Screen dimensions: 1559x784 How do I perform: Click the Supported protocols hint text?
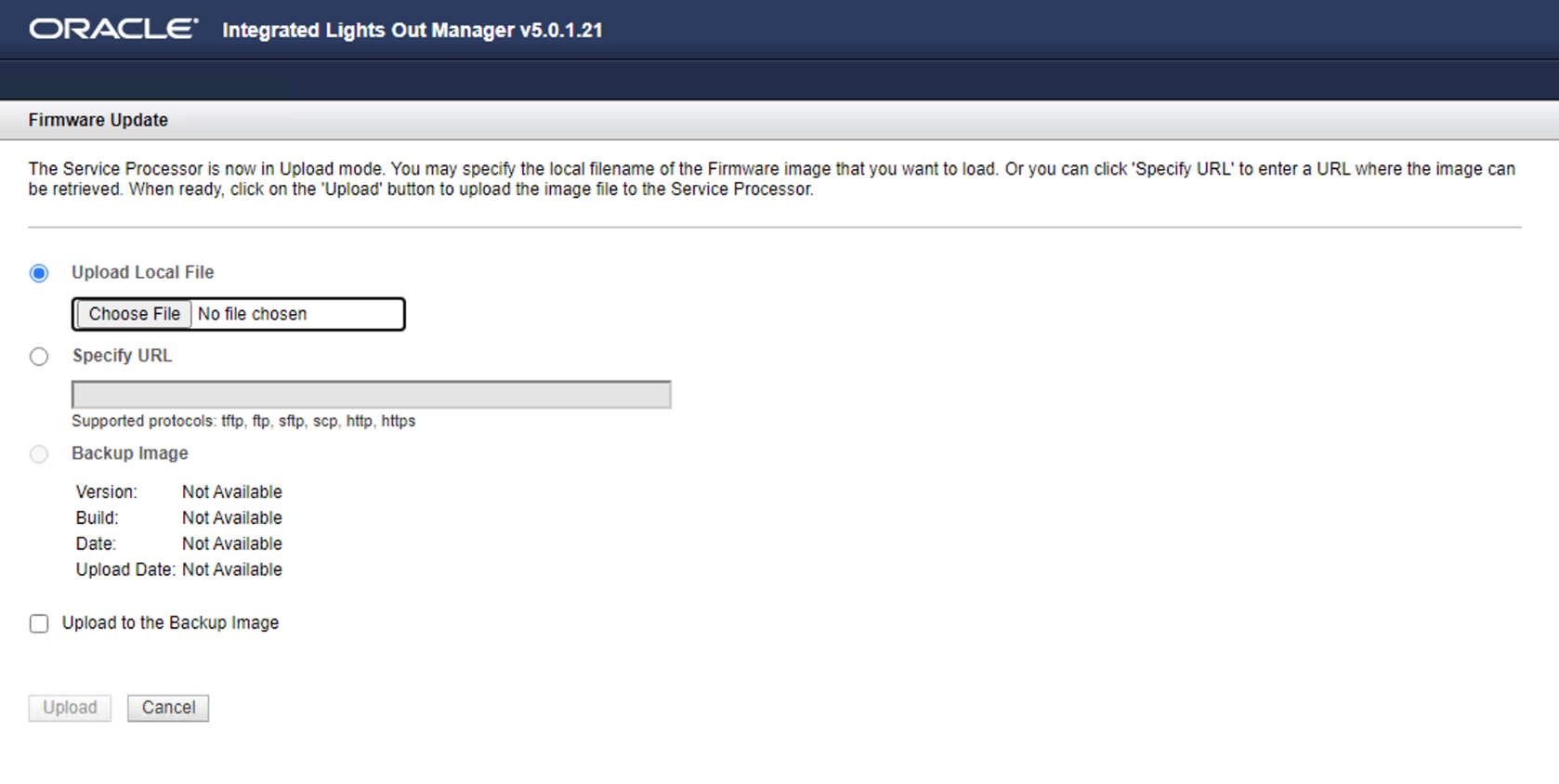pos(243,421)
